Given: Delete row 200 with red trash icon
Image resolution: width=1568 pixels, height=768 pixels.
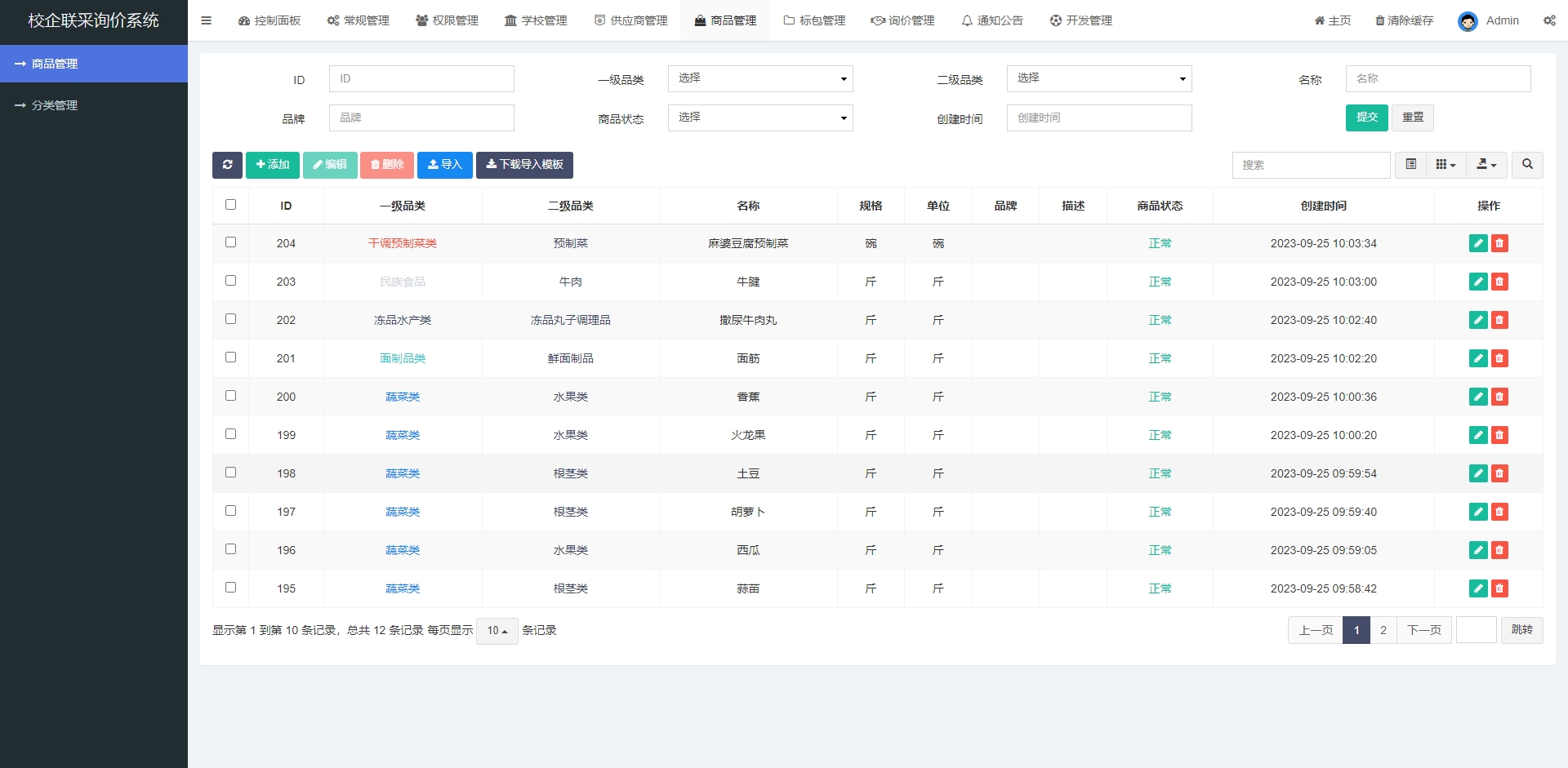Looking at the screenshot, I should pos(1499,397).
